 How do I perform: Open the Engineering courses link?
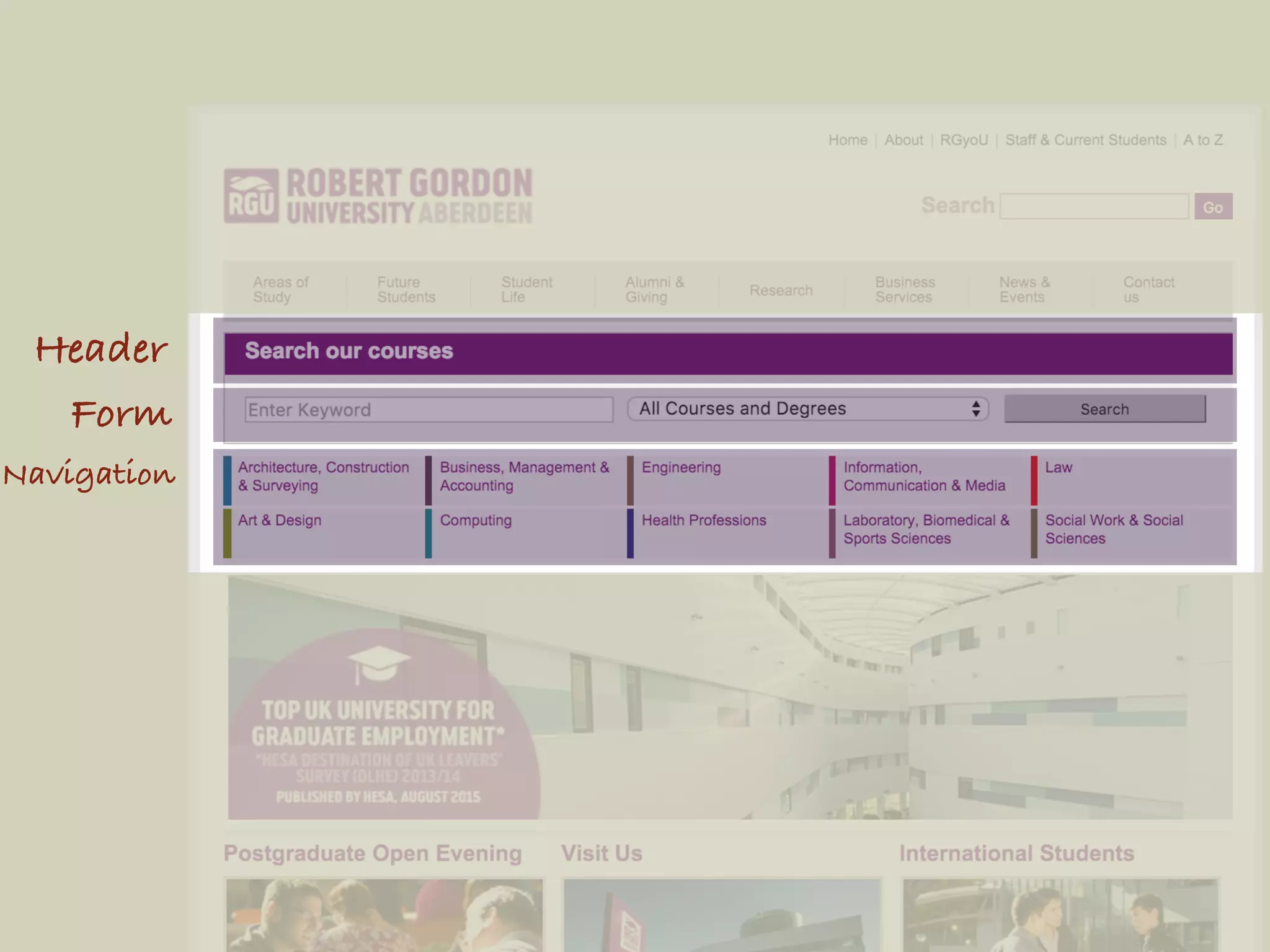click(681, 468)
